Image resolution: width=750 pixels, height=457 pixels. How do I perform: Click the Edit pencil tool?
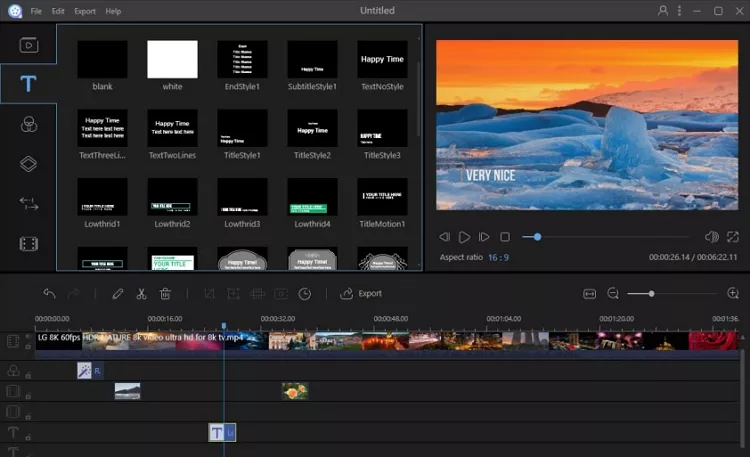click(118, 293)
